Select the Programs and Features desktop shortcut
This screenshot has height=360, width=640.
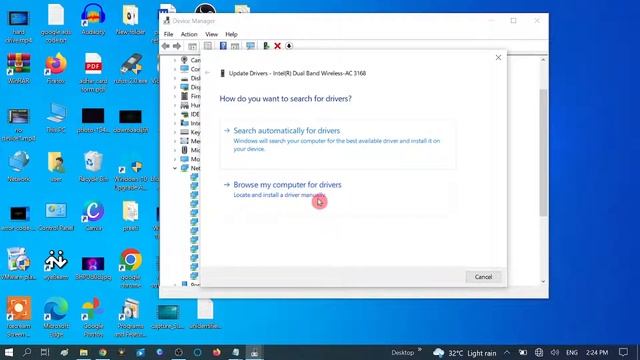click(131, 317)
